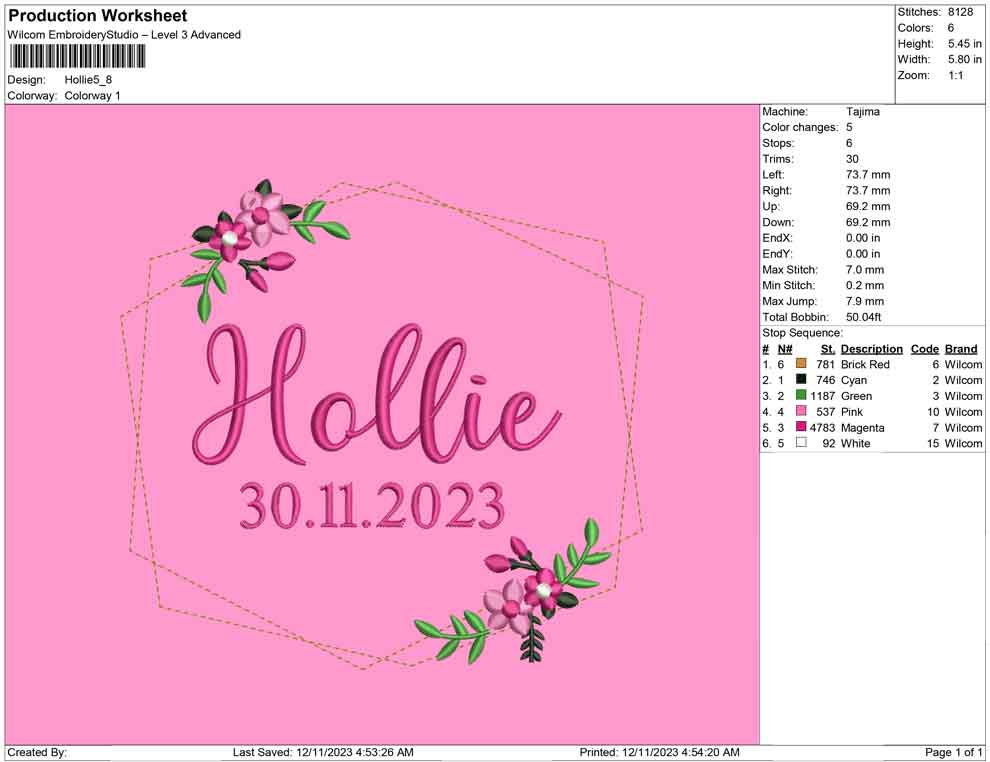This screenshot has height=762, width=990.
Task: Click the Brick Red thread color swatch
Action: tap(801, 363)
